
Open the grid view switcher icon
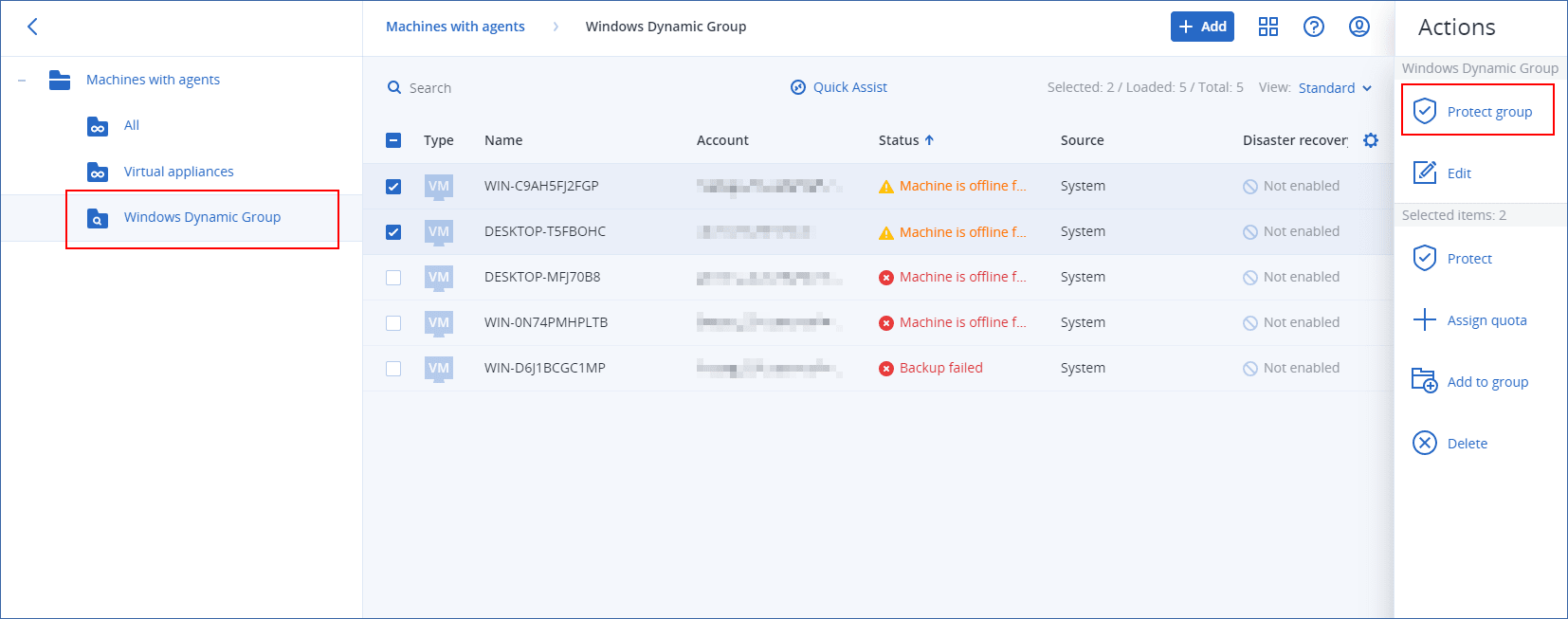tap(1267, 27)
